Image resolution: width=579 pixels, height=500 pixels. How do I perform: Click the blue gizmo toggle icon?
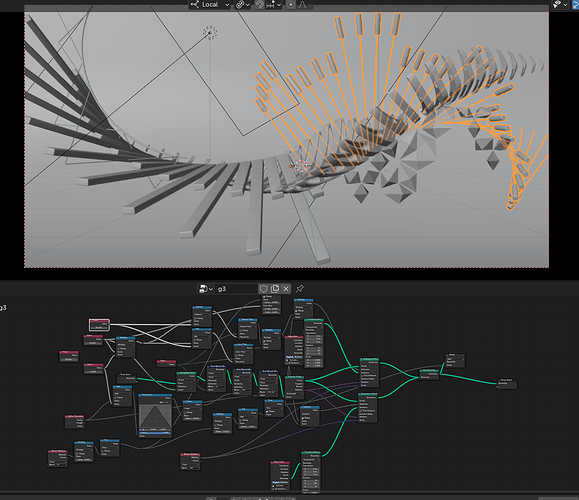[575, 4]
